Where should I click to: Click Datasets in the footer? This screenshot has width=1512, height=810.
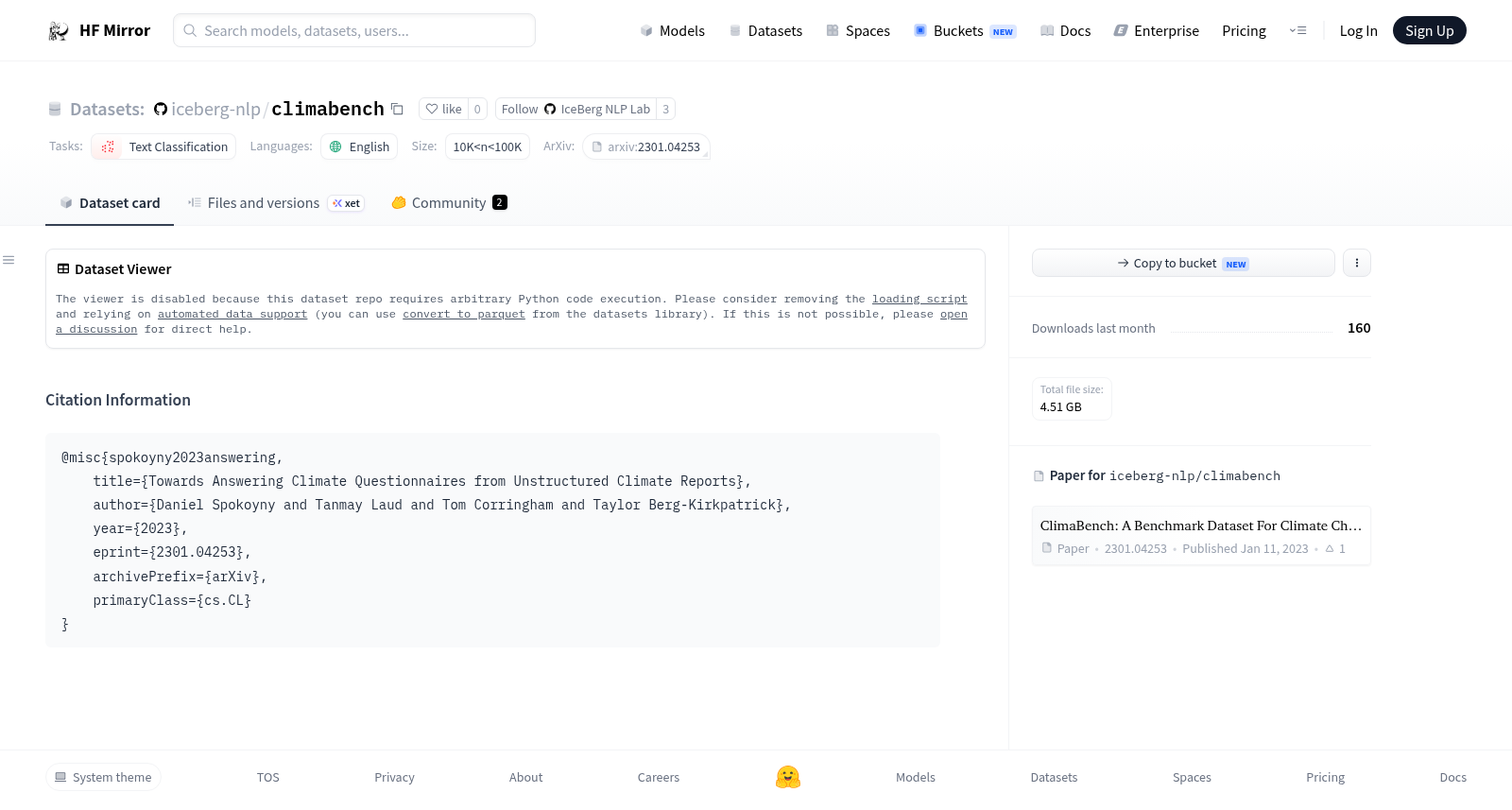coord(1054,777)
